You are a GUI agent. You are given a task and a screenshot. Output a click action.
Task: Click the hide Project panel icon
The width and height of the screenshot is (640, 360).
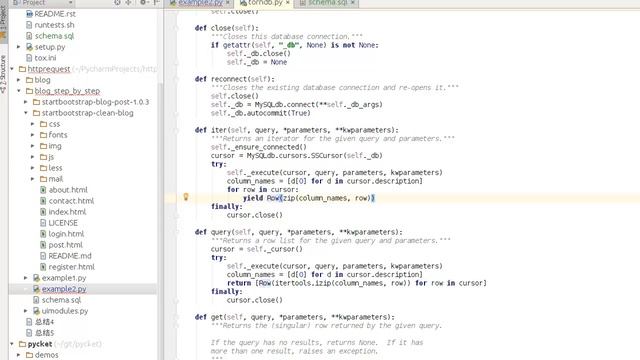pyautogui.click(x=156, y=2)
